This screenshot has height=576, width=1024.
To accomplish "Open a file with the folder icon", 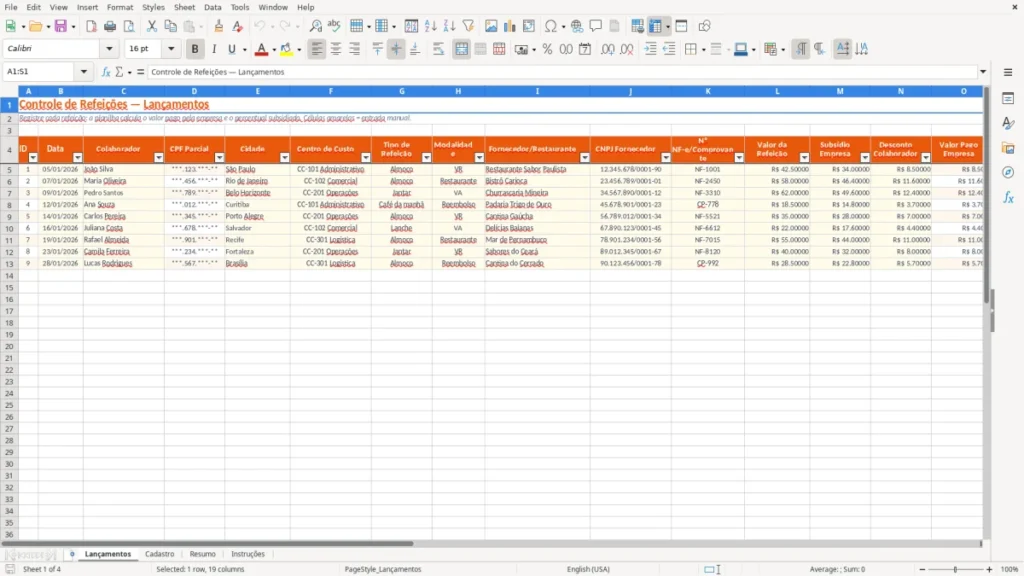I will (36, 26).
